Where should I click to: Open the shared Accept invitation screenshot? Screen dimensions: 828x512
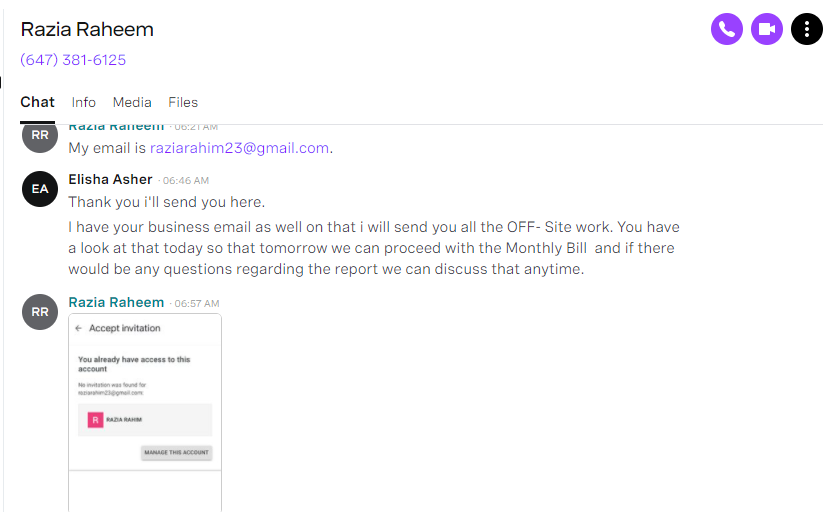[x=145, y=412]
